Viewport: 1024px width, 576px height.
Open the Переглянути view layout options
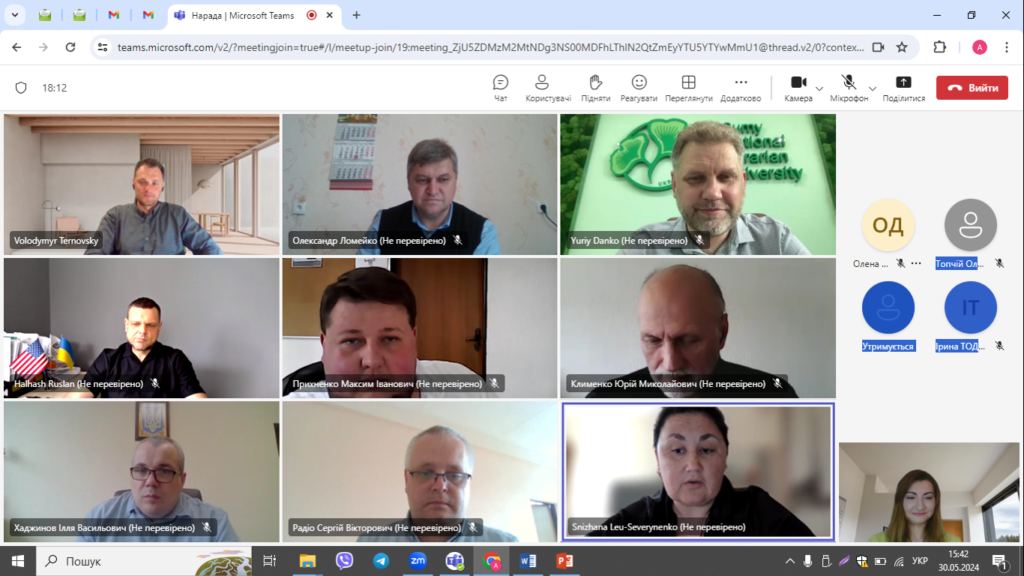point(688,87)
